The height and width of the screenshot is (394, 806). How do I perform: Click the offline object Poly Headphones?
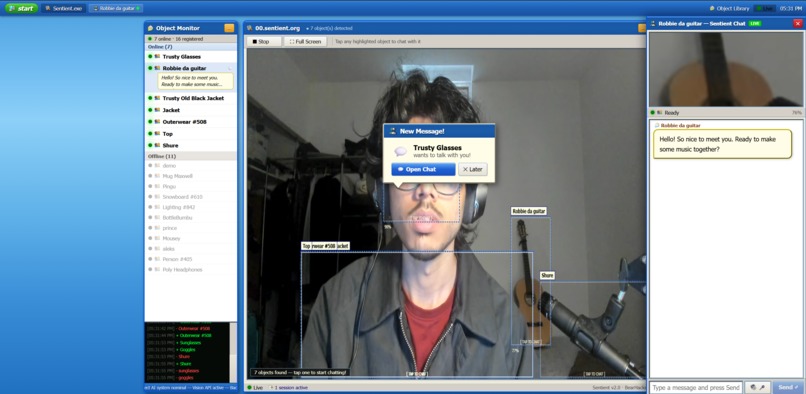click(191, 270)
